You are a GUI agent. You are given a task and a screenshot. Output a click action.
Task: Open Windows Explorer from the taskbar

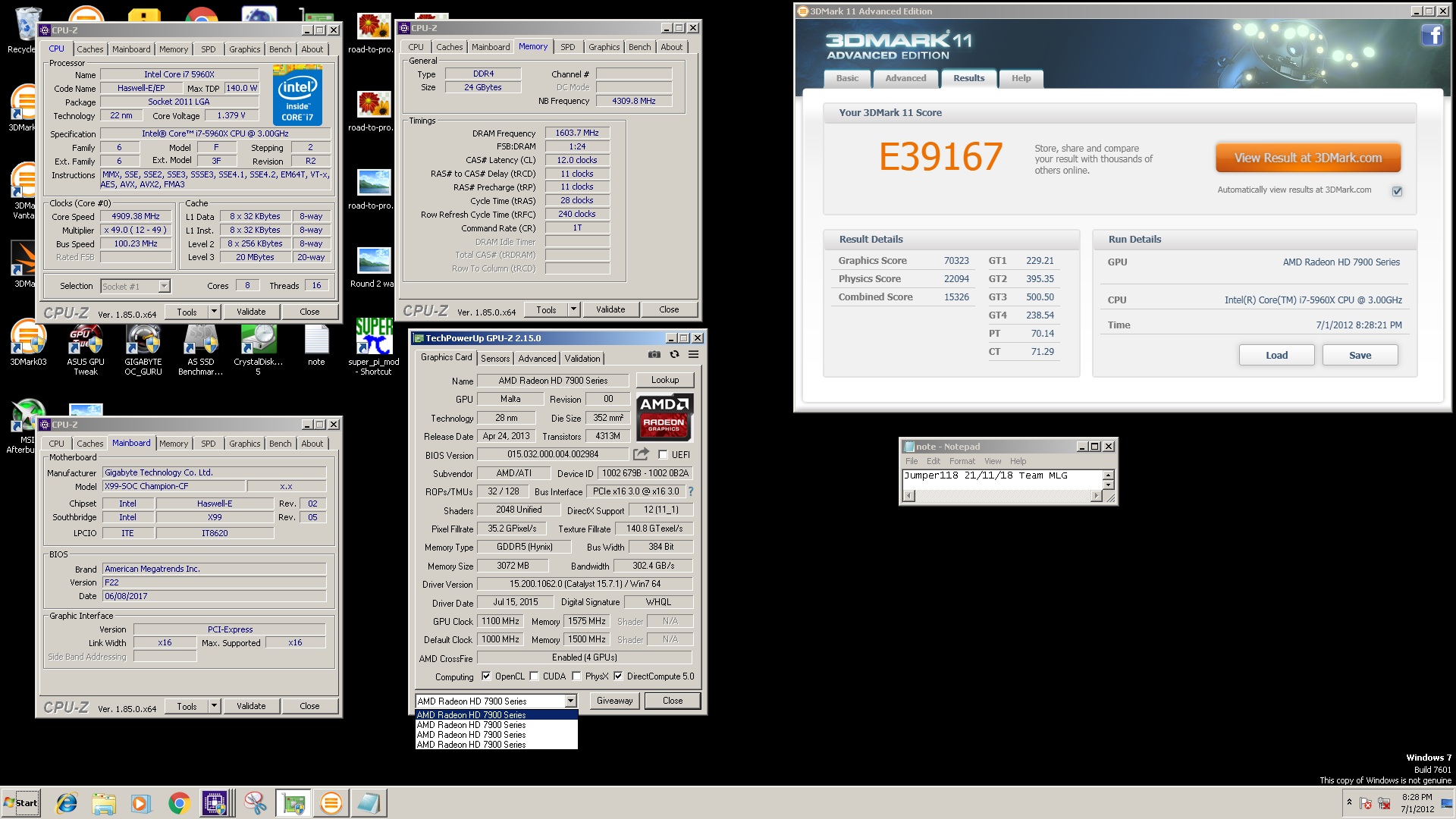104,803
